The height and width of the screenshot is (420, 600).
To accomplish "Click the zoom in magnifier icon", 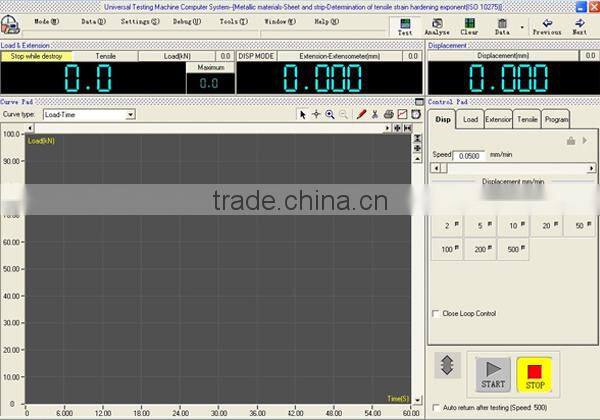I will pyautogui.click(x=330, y=114).
